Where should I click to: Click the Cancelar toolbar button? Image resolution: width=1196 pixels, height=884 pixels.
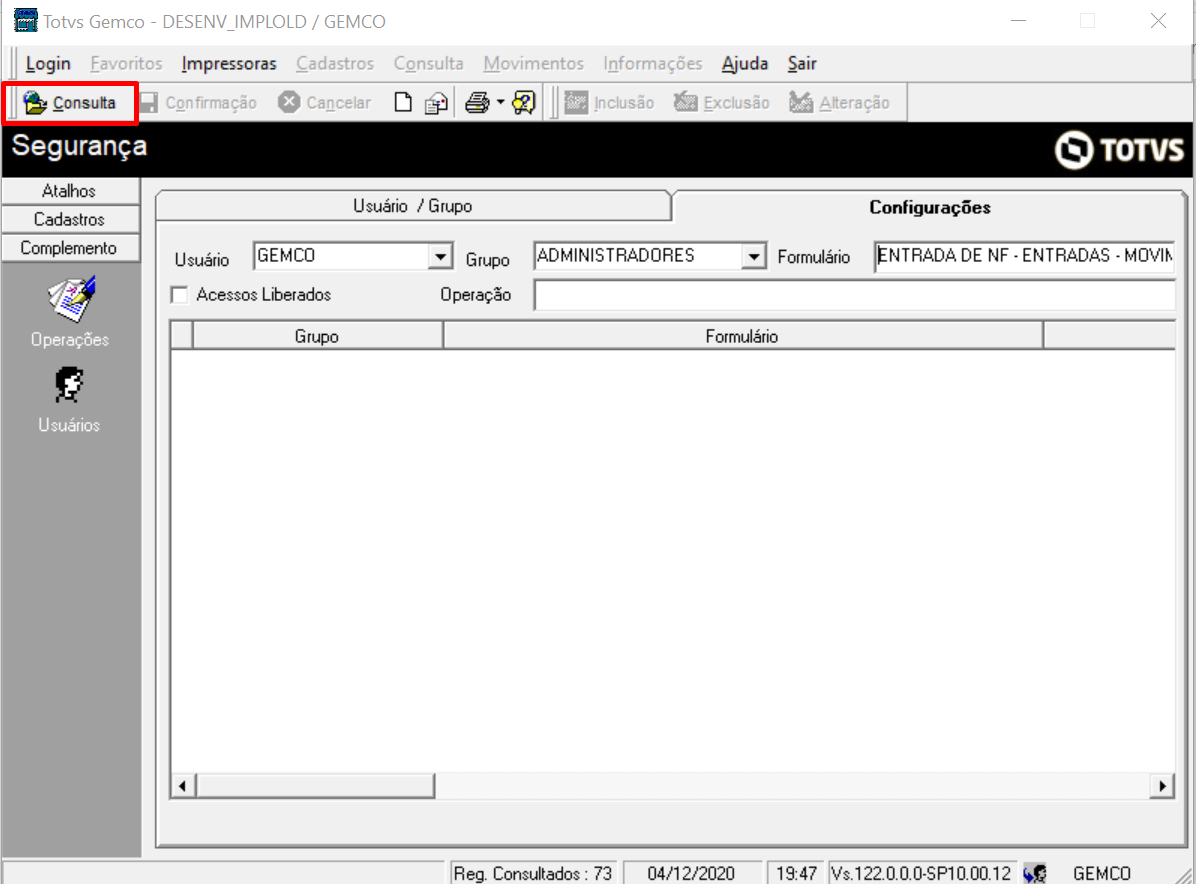click(x=324, y=102)
